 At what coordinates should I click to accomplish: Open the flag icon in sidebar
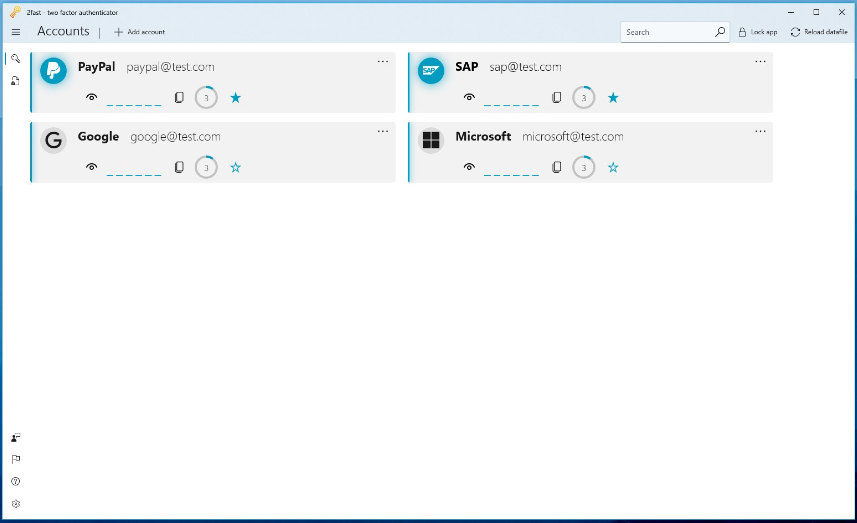tap(15, 460)
